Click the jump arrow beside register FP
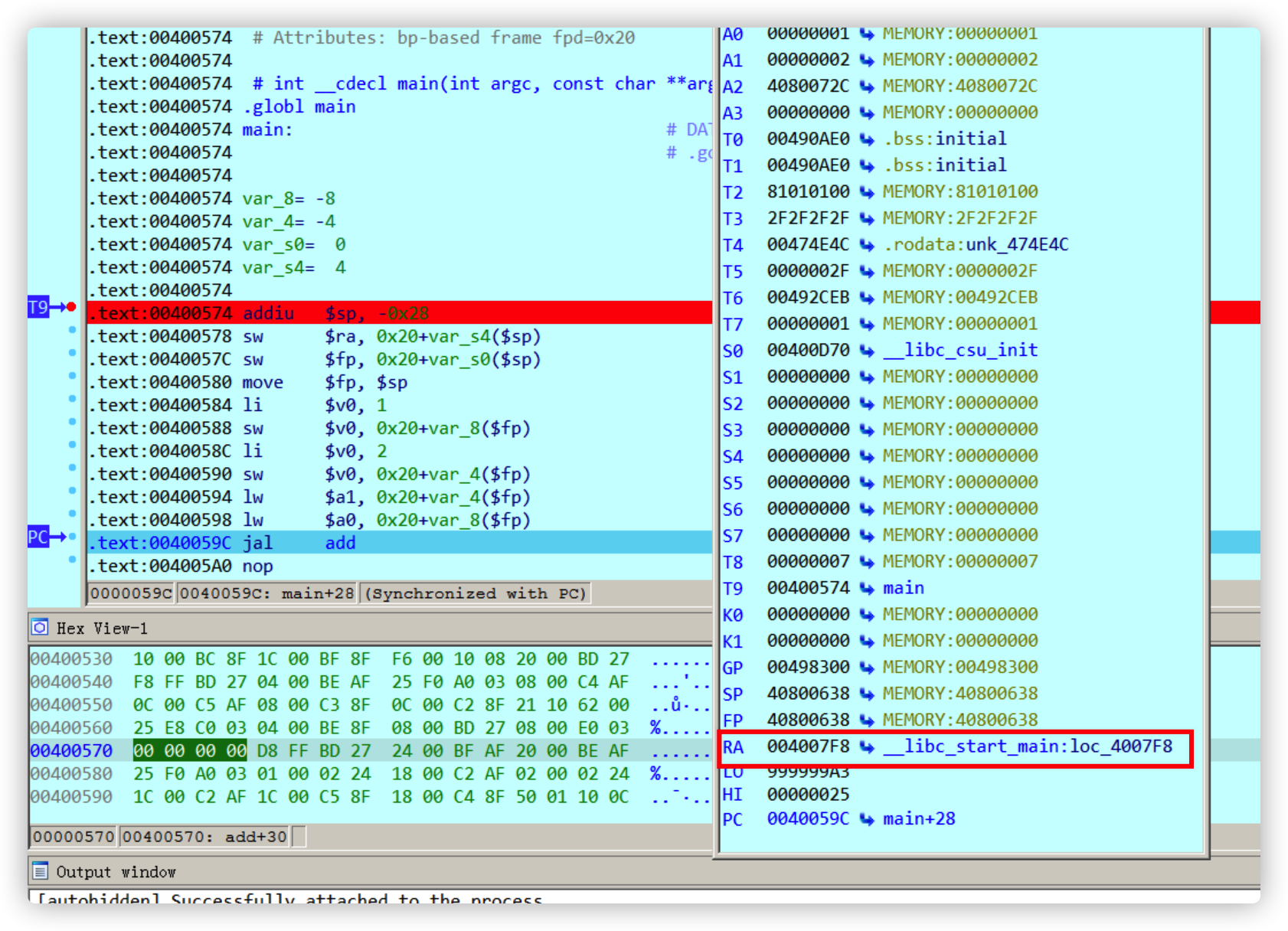The image size is (1288, 931). [x=866, y=720]
